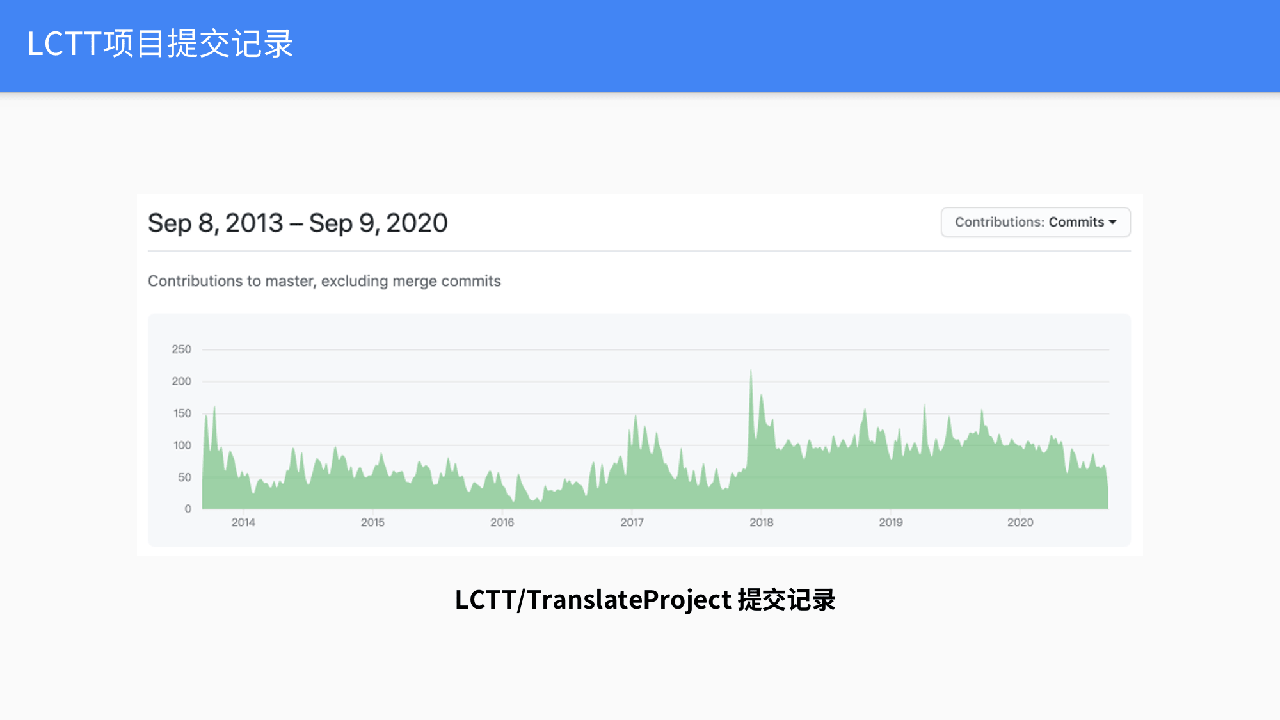This screenshot has width=1280, height=720.
Task: Click the slide title LCTT项目提交记录
Action: point(160,45)
